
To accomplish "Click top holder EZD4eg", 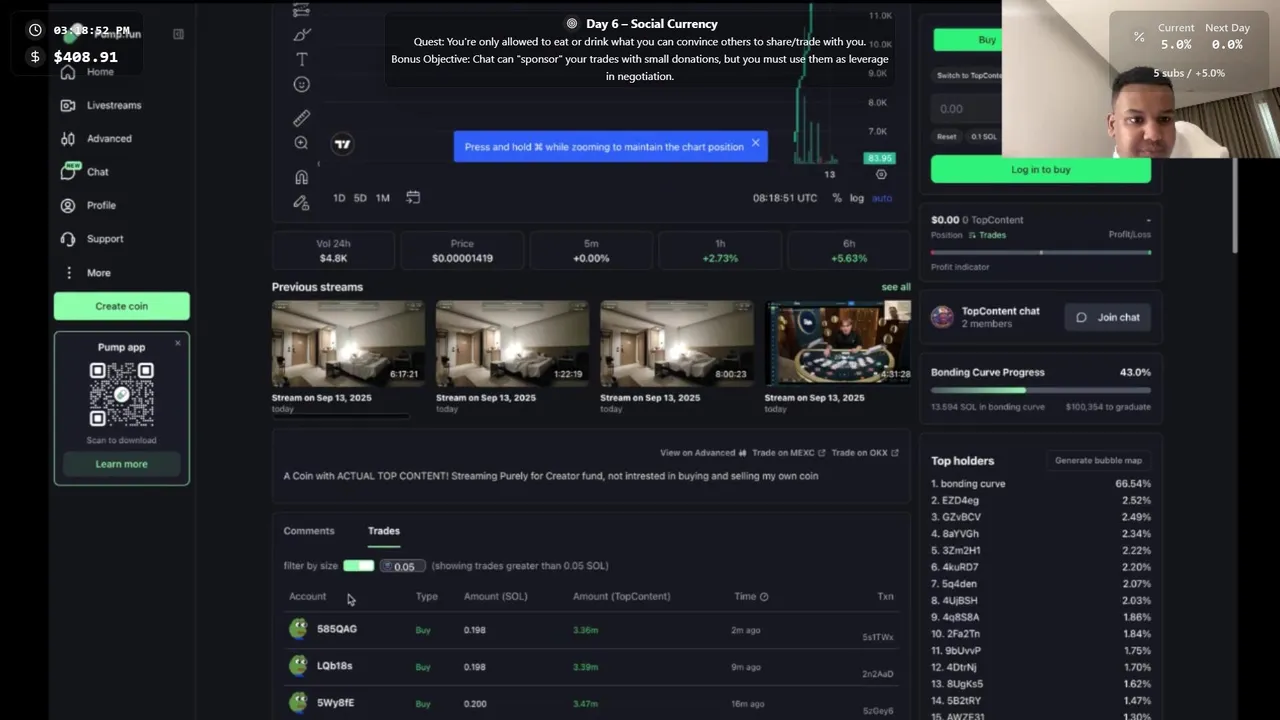I will (960, 500).
